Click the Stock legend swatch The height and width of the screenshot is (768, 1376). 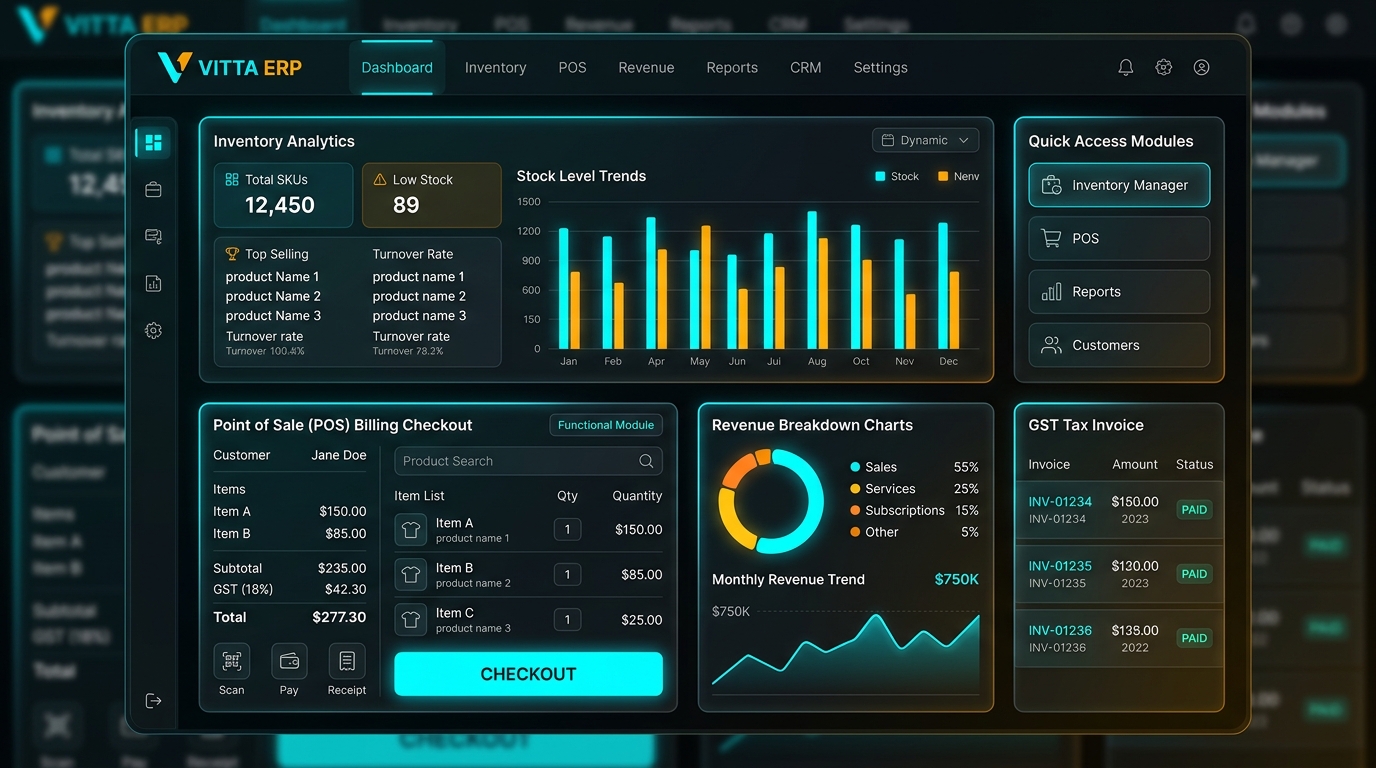coord(880,176)
